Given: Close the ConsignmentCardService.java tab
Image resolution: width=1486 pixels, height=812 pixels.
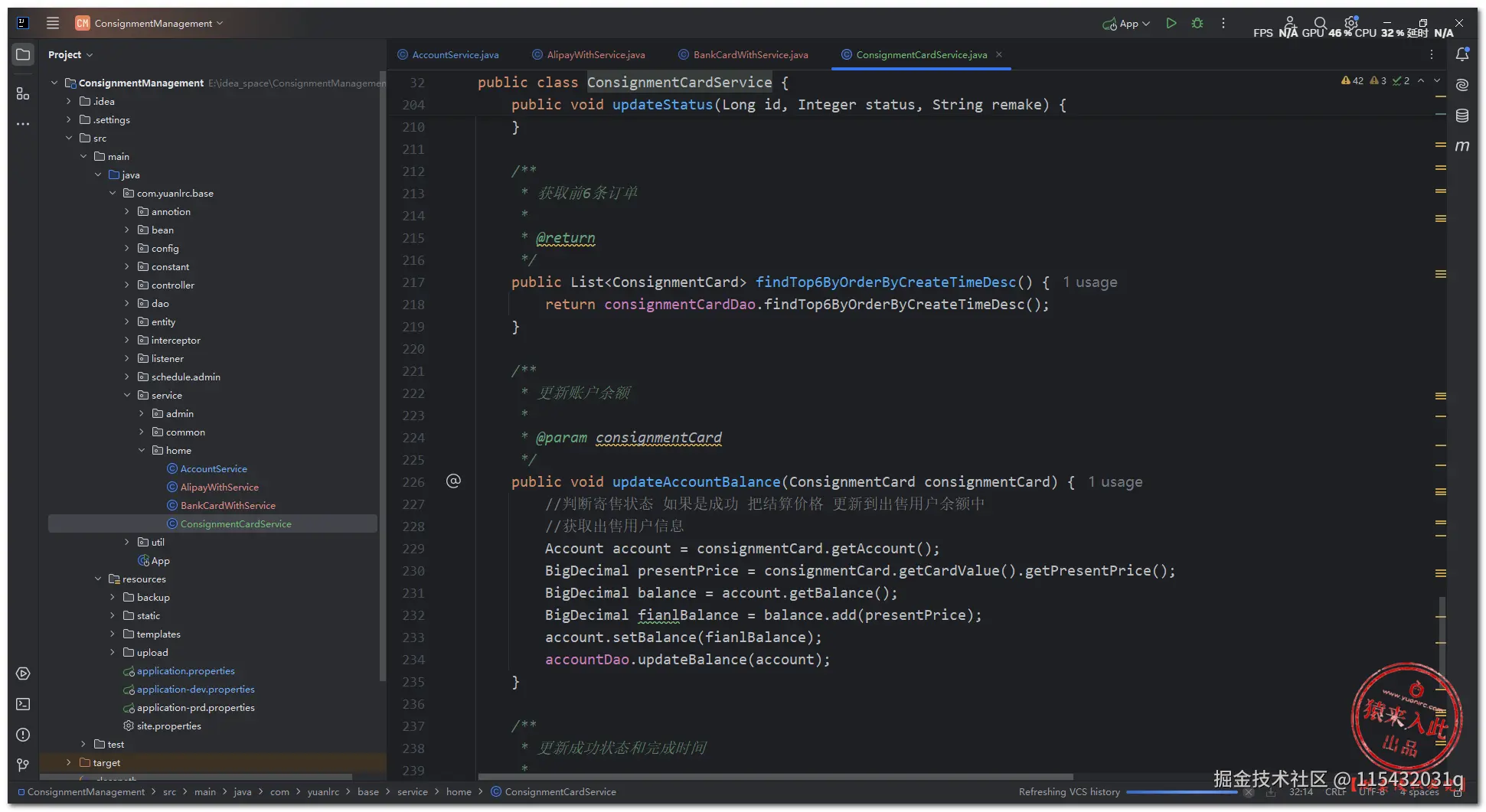Looking at the screenshot, I should (x=999, y=54).
